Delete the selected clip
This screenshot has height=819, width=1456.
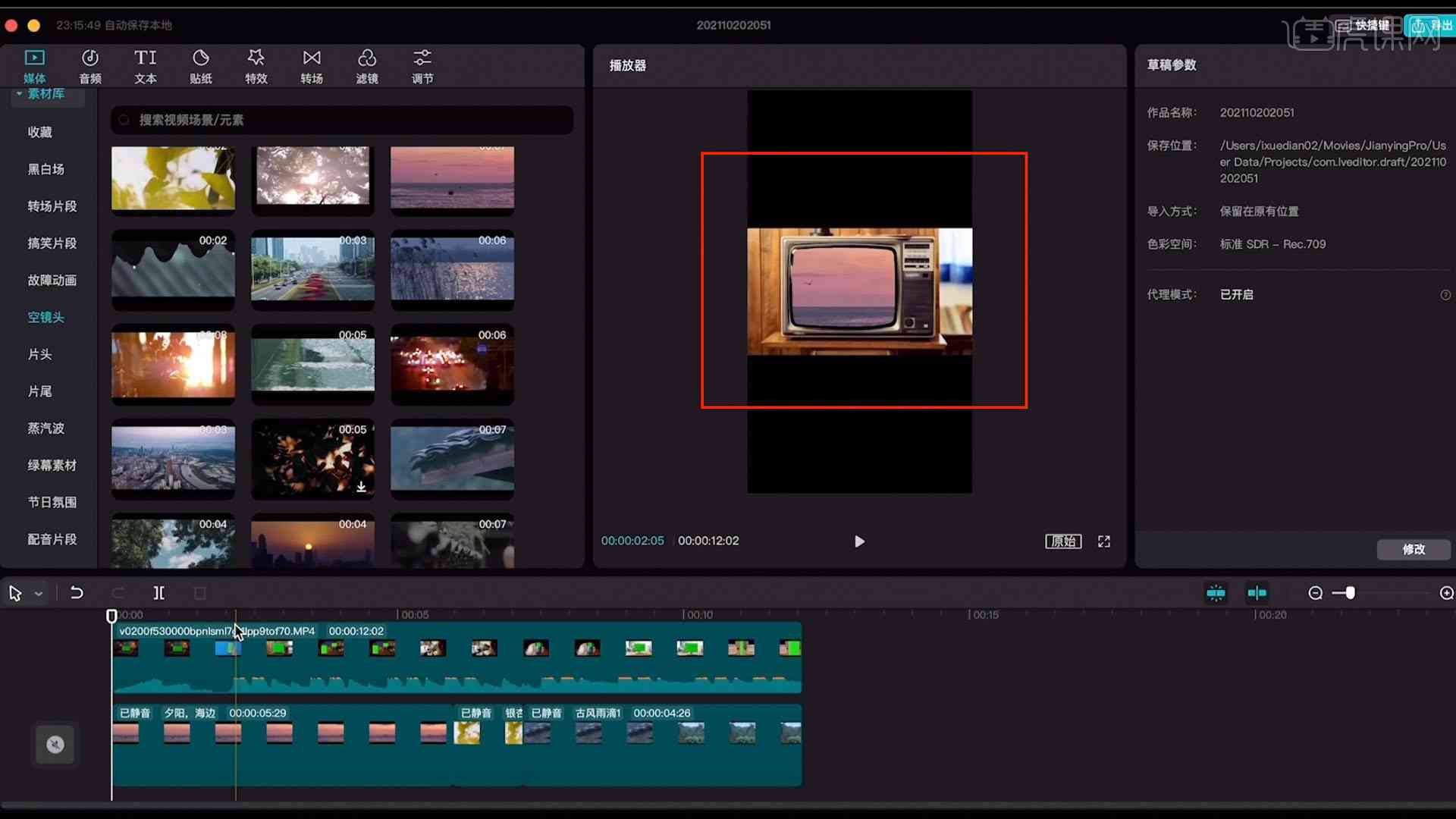coord(200,593)
